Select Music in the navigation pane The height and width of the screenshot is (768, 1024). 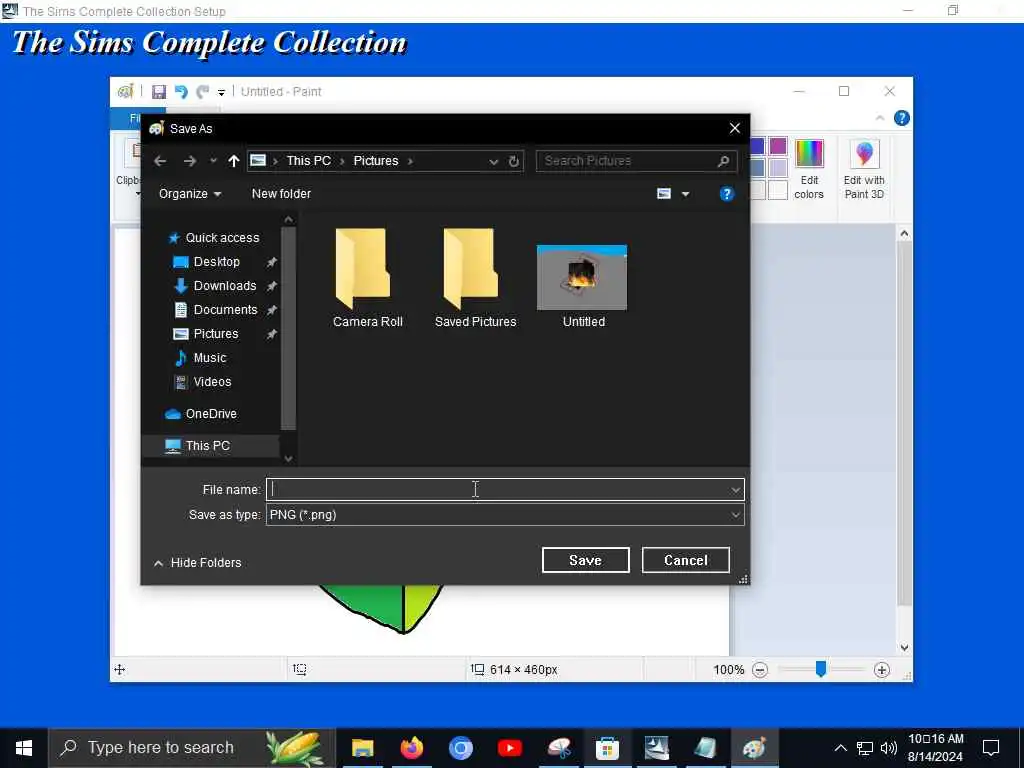click(x=210, y=358)
